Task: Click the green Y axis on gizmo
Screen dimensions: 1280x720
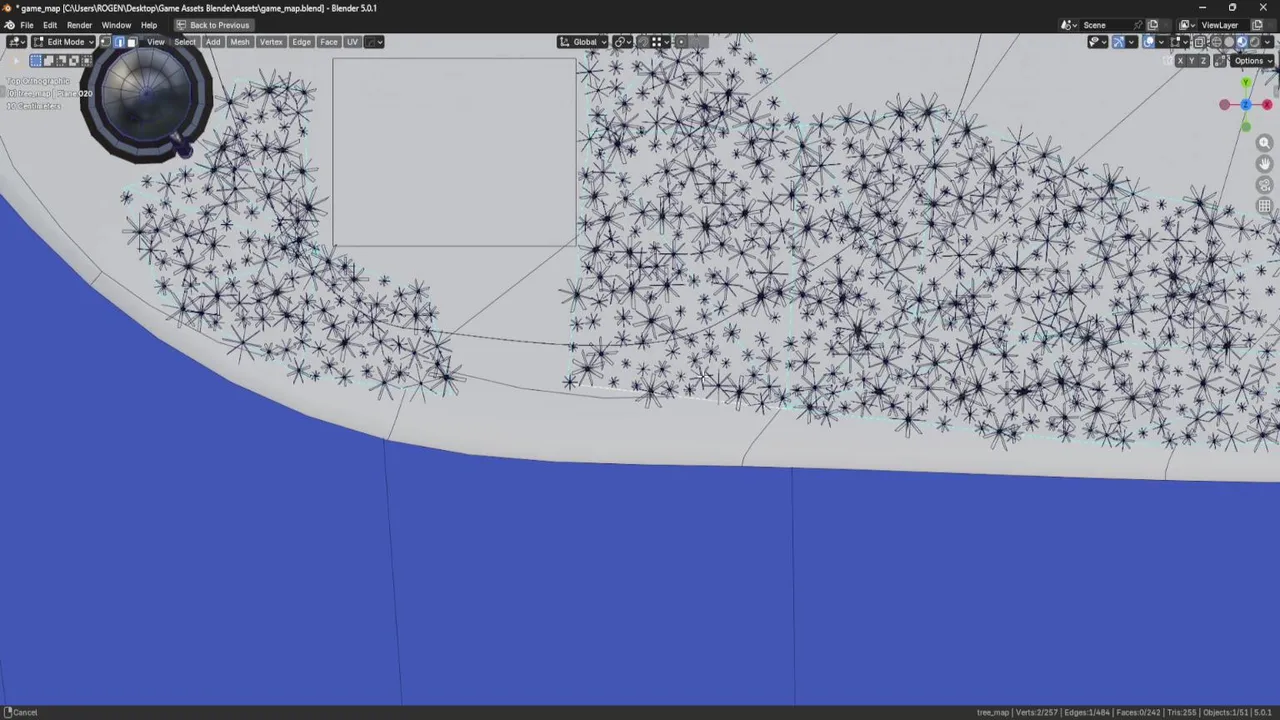Action: 1246,82
